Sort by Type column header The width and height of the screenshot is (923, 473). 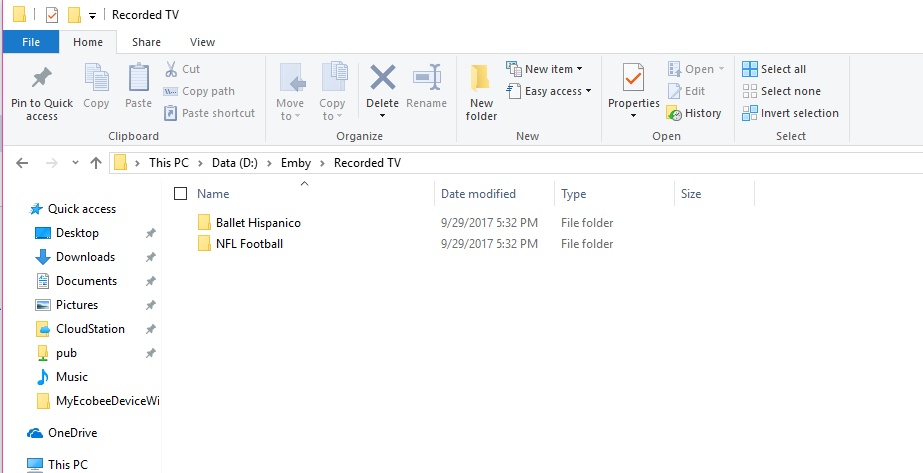point(573,194)
